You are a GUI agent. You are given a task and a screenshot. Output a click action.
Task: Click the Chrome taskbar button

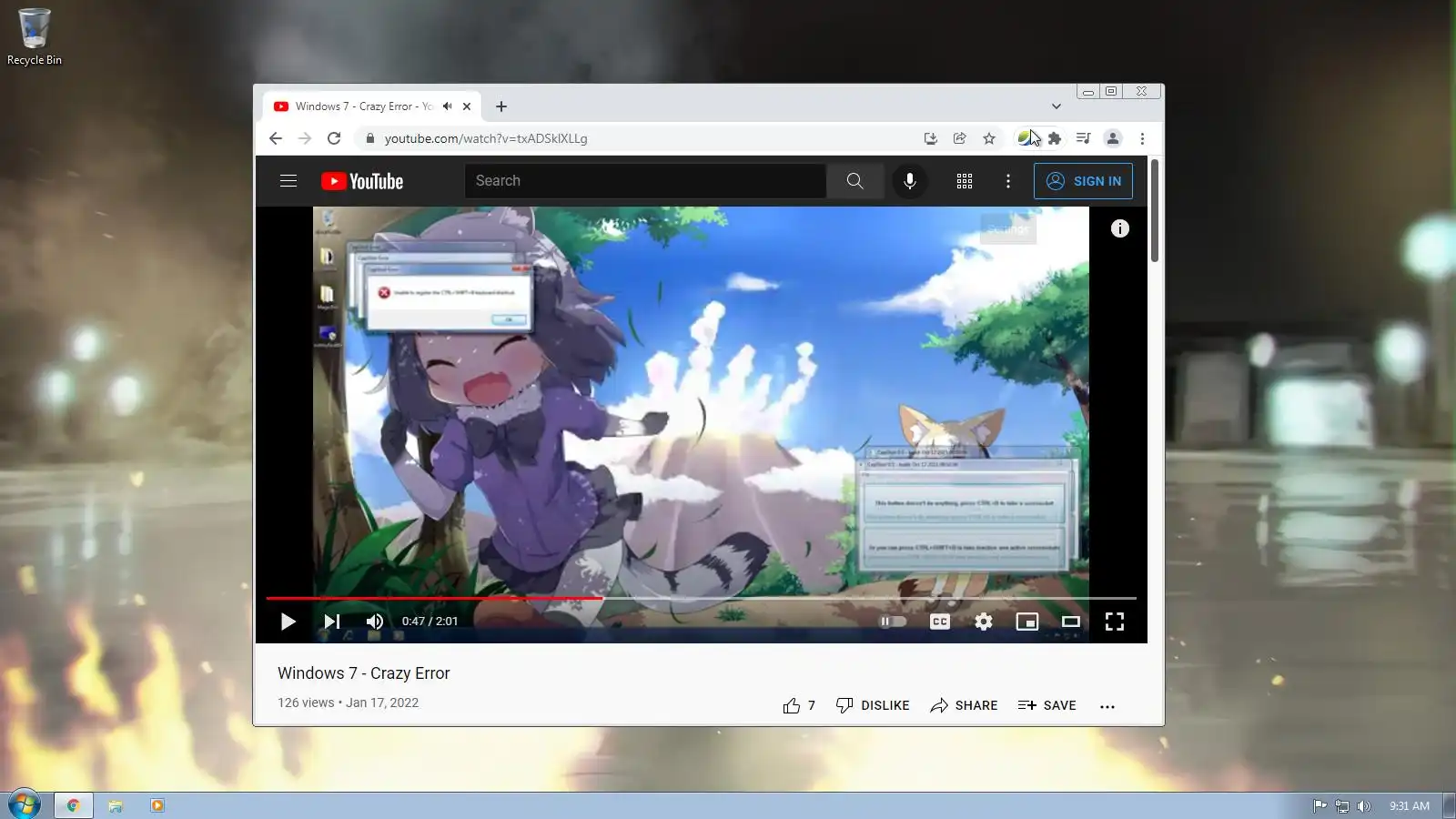(x=74, y=805)
